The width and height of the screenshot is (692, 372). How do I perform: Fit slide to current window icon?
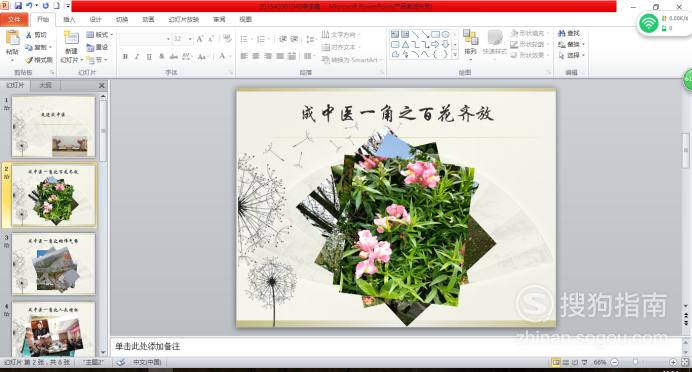point(685,362)
